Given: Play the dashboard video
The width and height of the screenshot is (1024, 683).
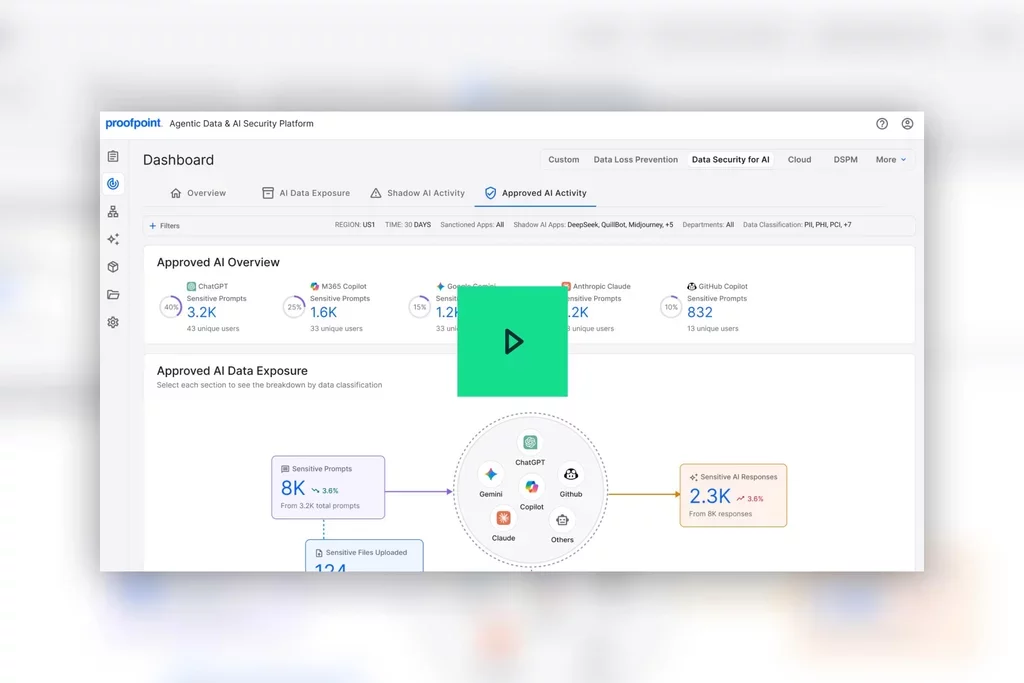Looking at the screenshot, I should (x=512, y=341).
